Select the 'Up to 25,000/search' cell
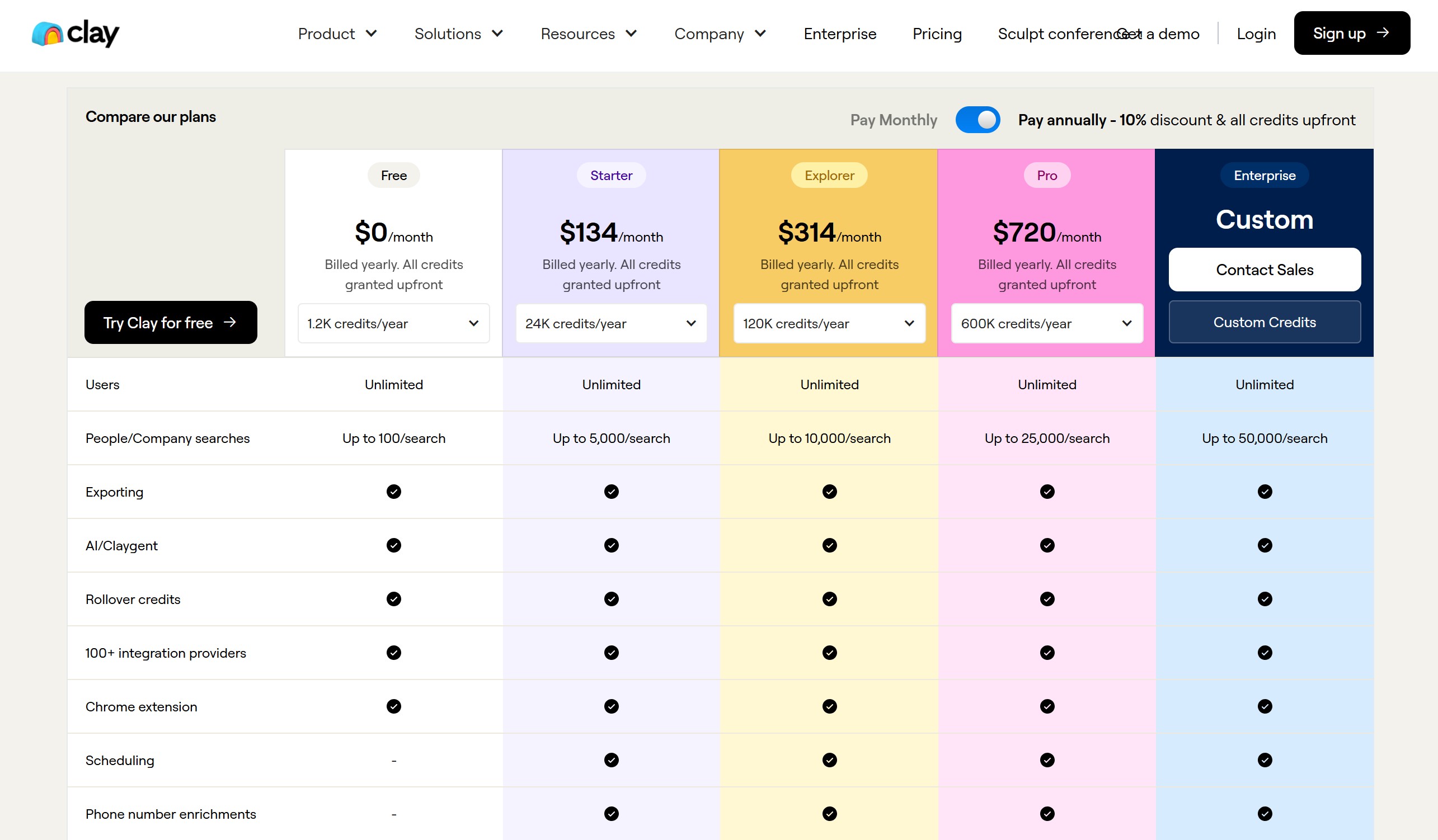Viewport: 1438px width, 840px height. click(1047, 438)
